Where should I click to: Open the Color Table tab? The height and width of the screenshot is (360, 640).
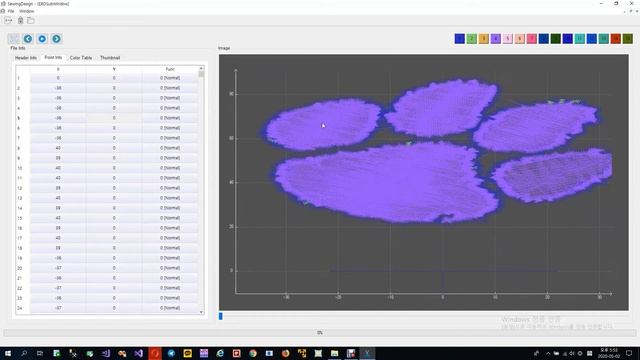[81, 58]
